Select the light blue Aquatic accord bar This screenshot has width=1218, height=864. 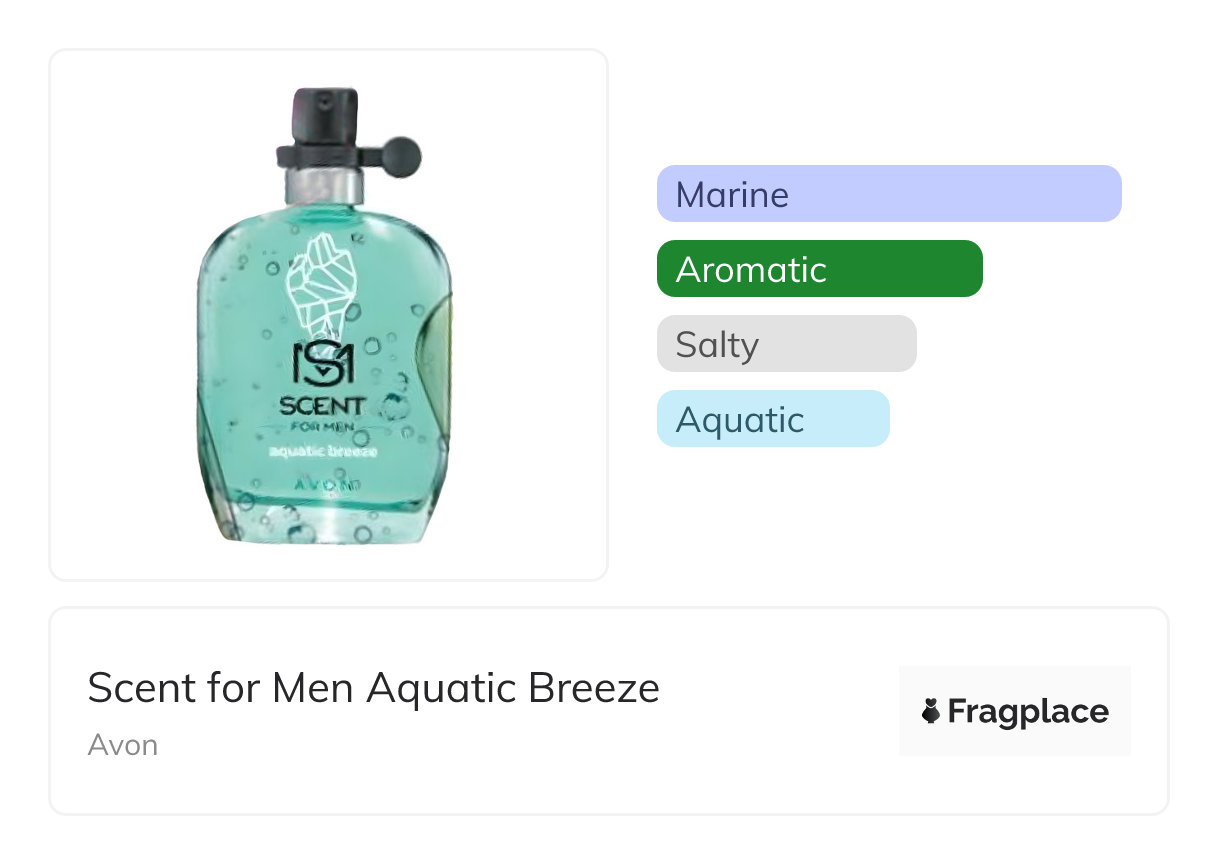(x=772, y=419)
